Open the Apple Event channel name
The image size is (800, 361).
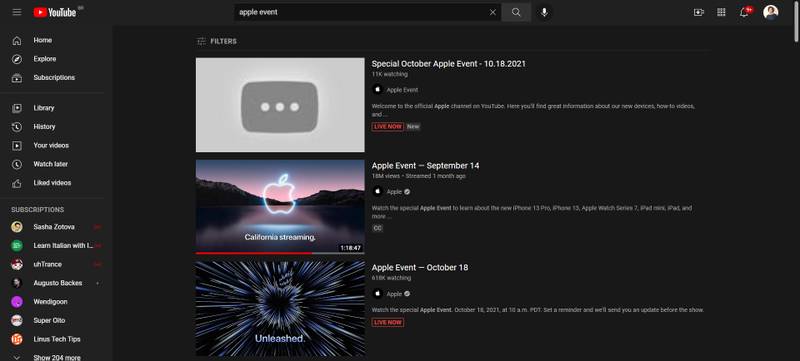tap(402, 90)
